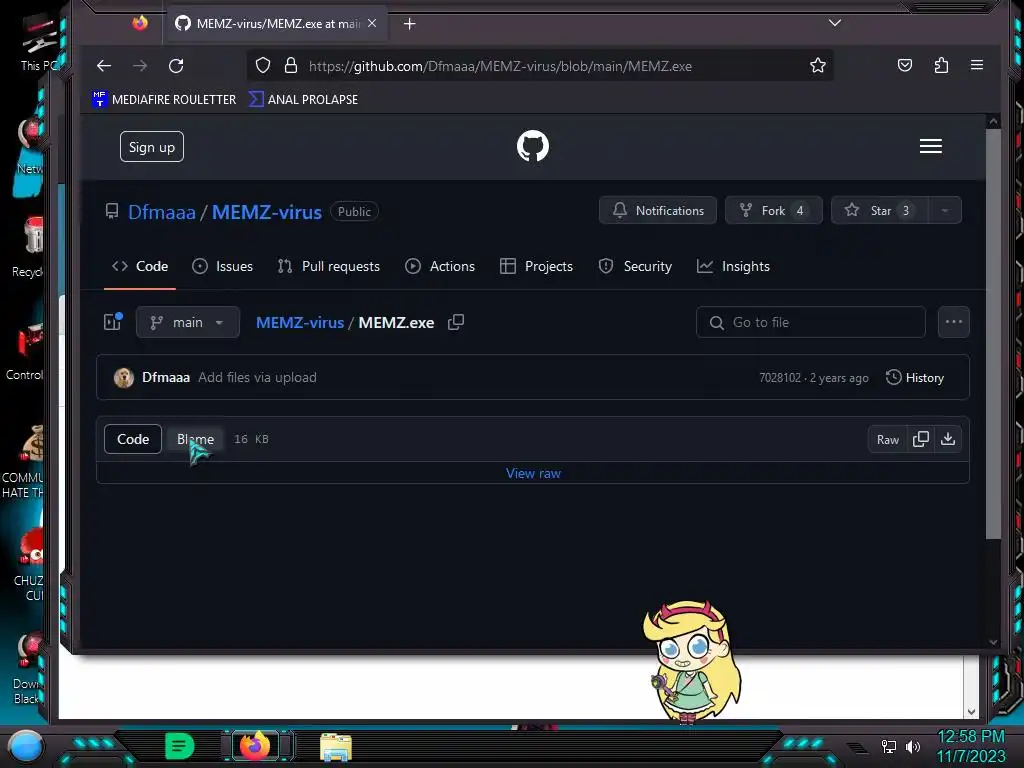The width and height of the screenshot is (1024, 768).
Task: Star the repository
Action: (879, 210)
